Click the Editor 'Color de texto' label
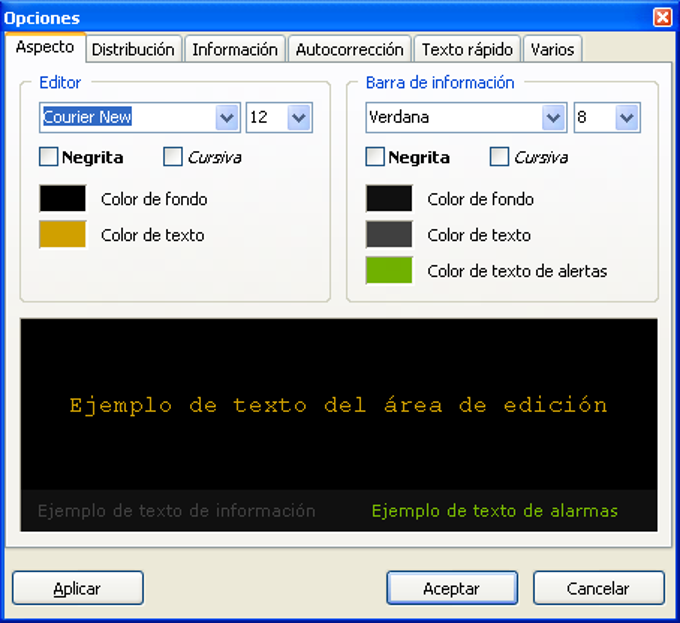680x623 pixels. point(153,235)
